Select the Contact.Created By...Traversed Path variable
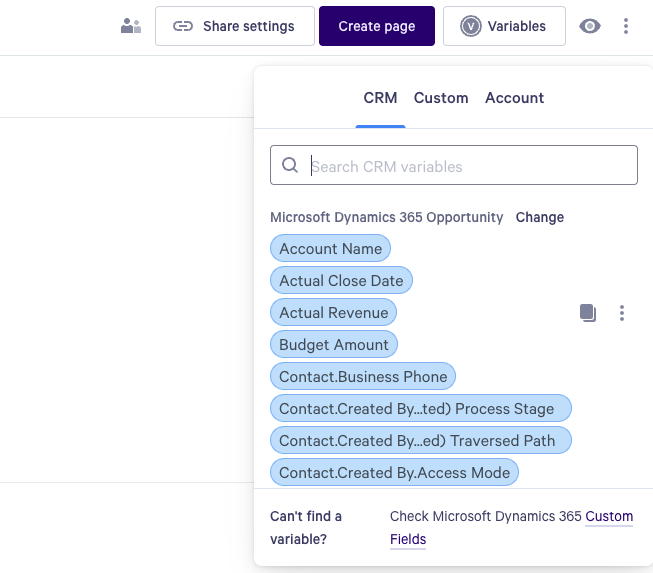653x573 pixels. 421,441
